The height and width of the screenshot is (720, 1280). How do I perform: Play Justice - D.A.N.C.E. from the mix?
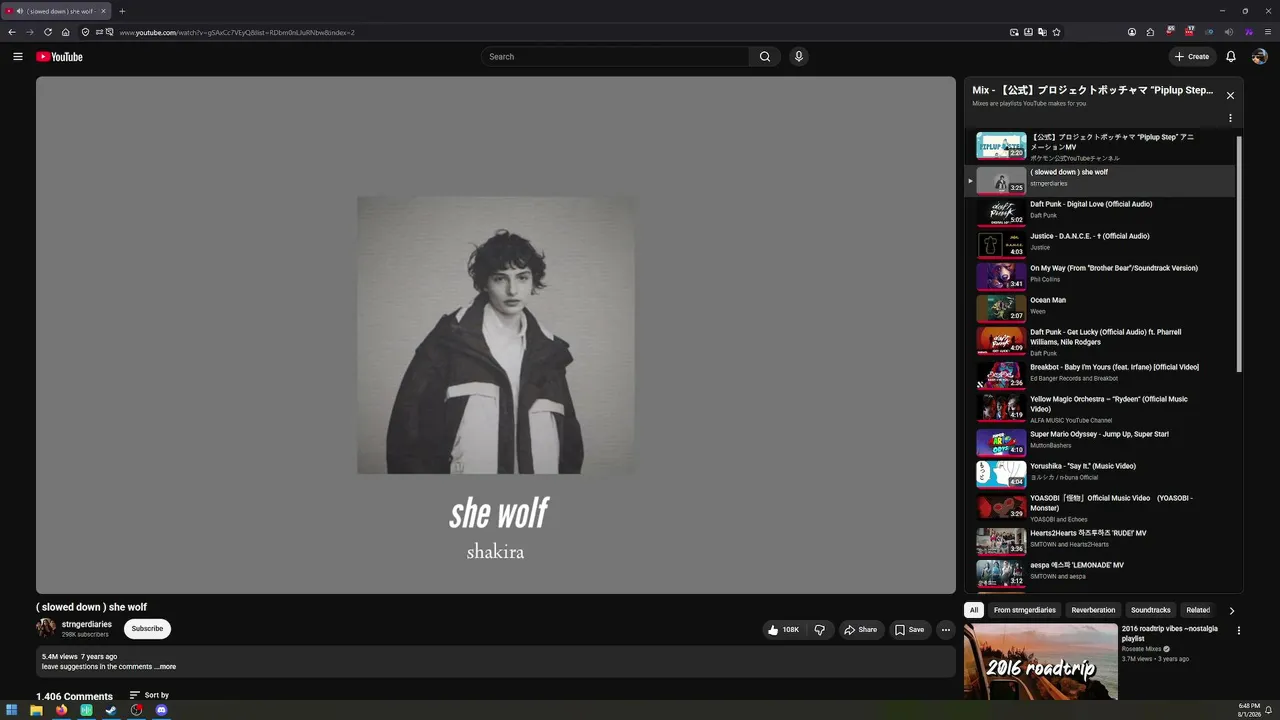pos(1100,246)
